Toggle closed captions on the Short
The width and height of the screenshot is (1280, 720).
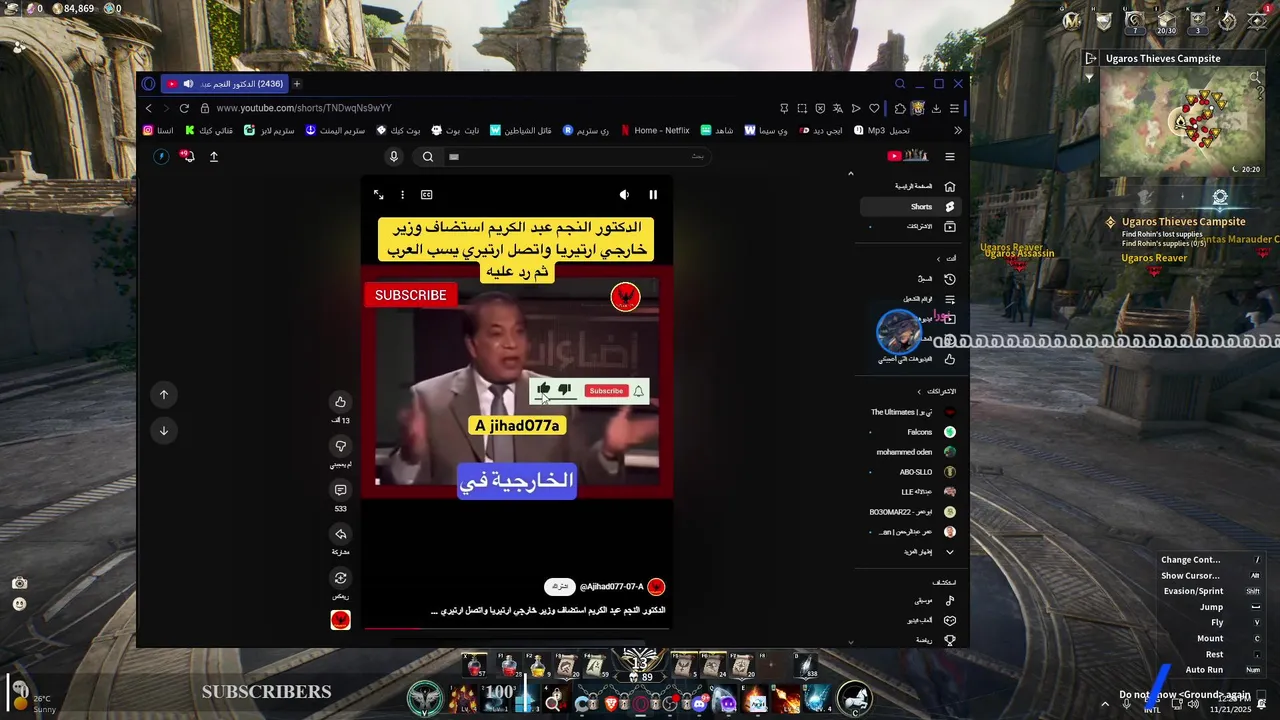point(426,195)
